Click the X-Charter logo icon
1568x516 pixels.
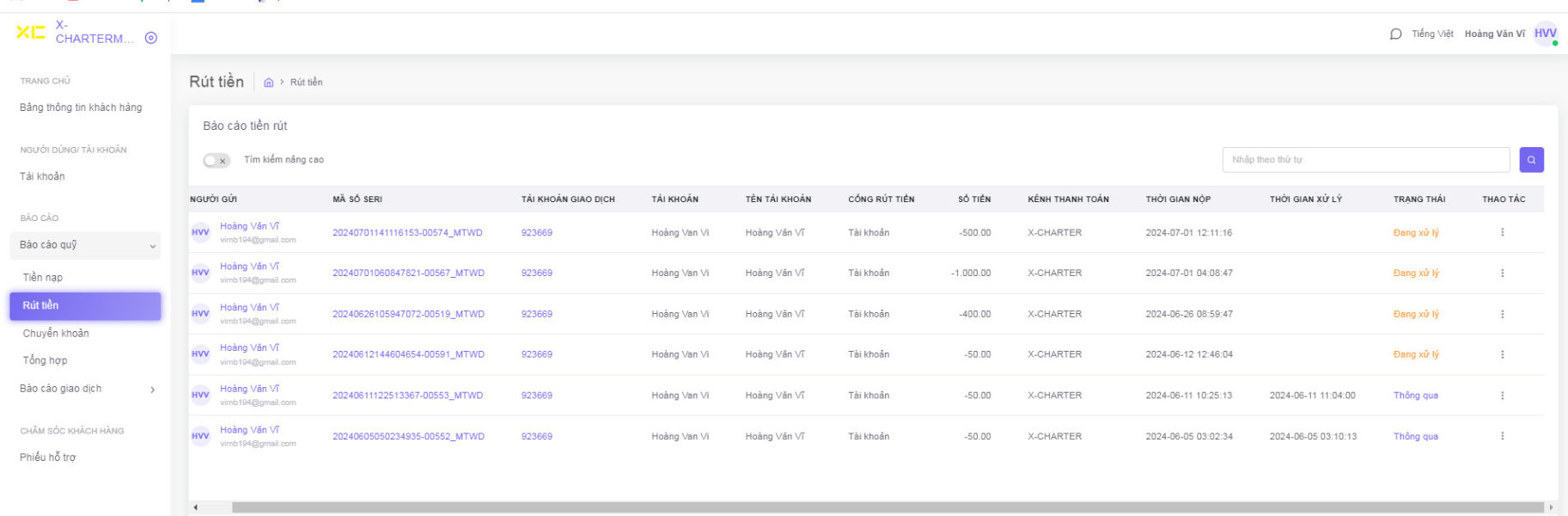click(x=31, y=32)
